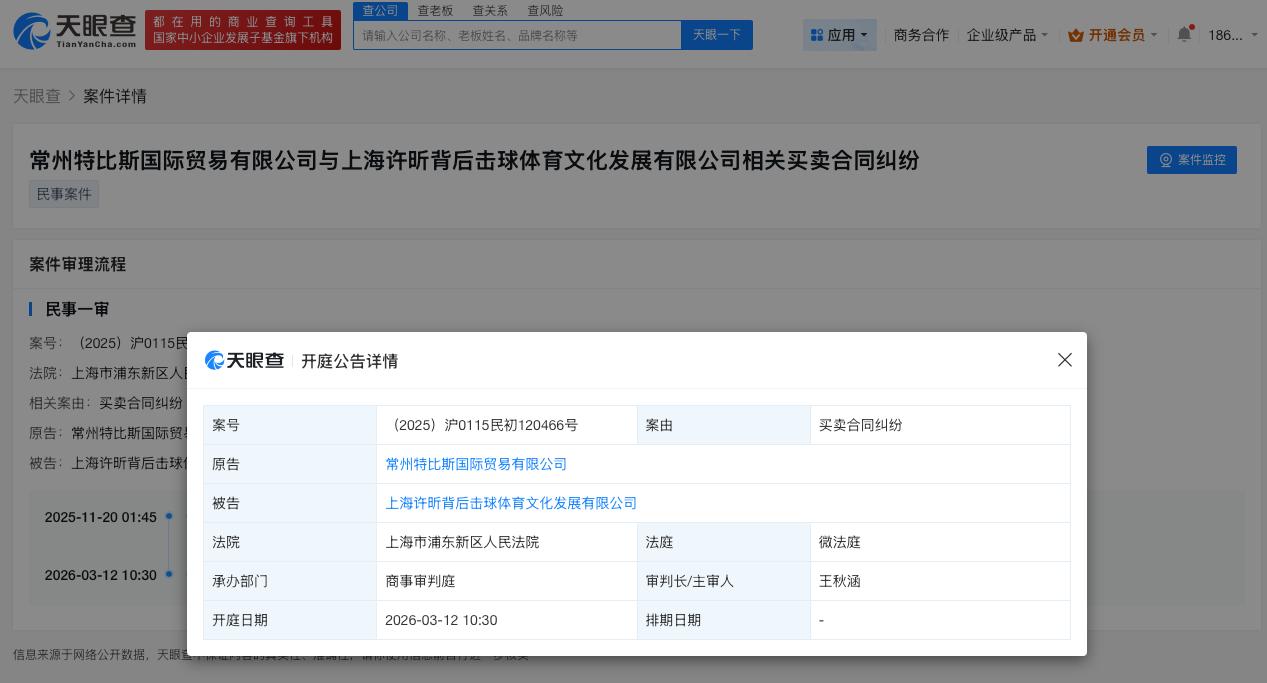Click timeline entry 2026-03-12 10:30
1267x683 pixels.
click(101, 575)
